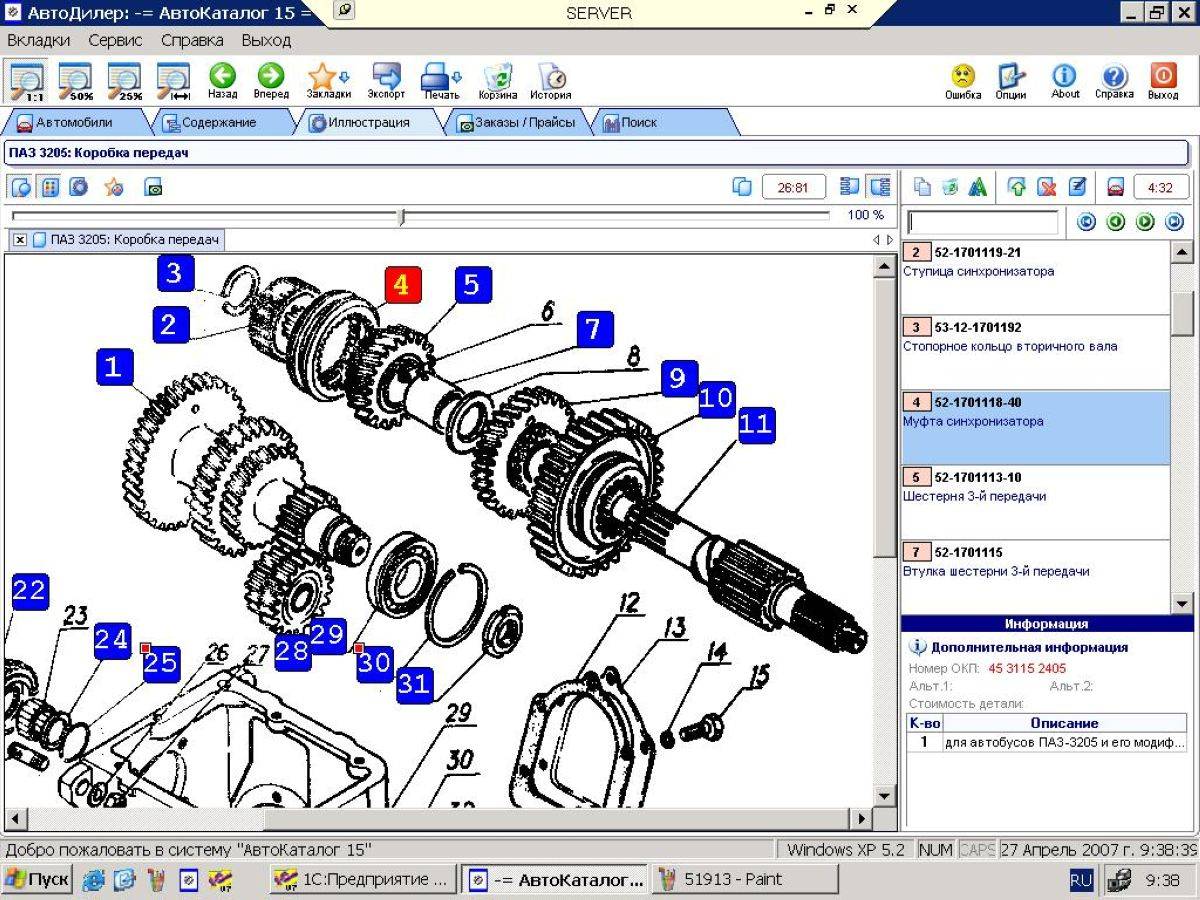
Task: Select part 52-1701119-21 Ступица синхронизатора
Action: coord(1036,277)
